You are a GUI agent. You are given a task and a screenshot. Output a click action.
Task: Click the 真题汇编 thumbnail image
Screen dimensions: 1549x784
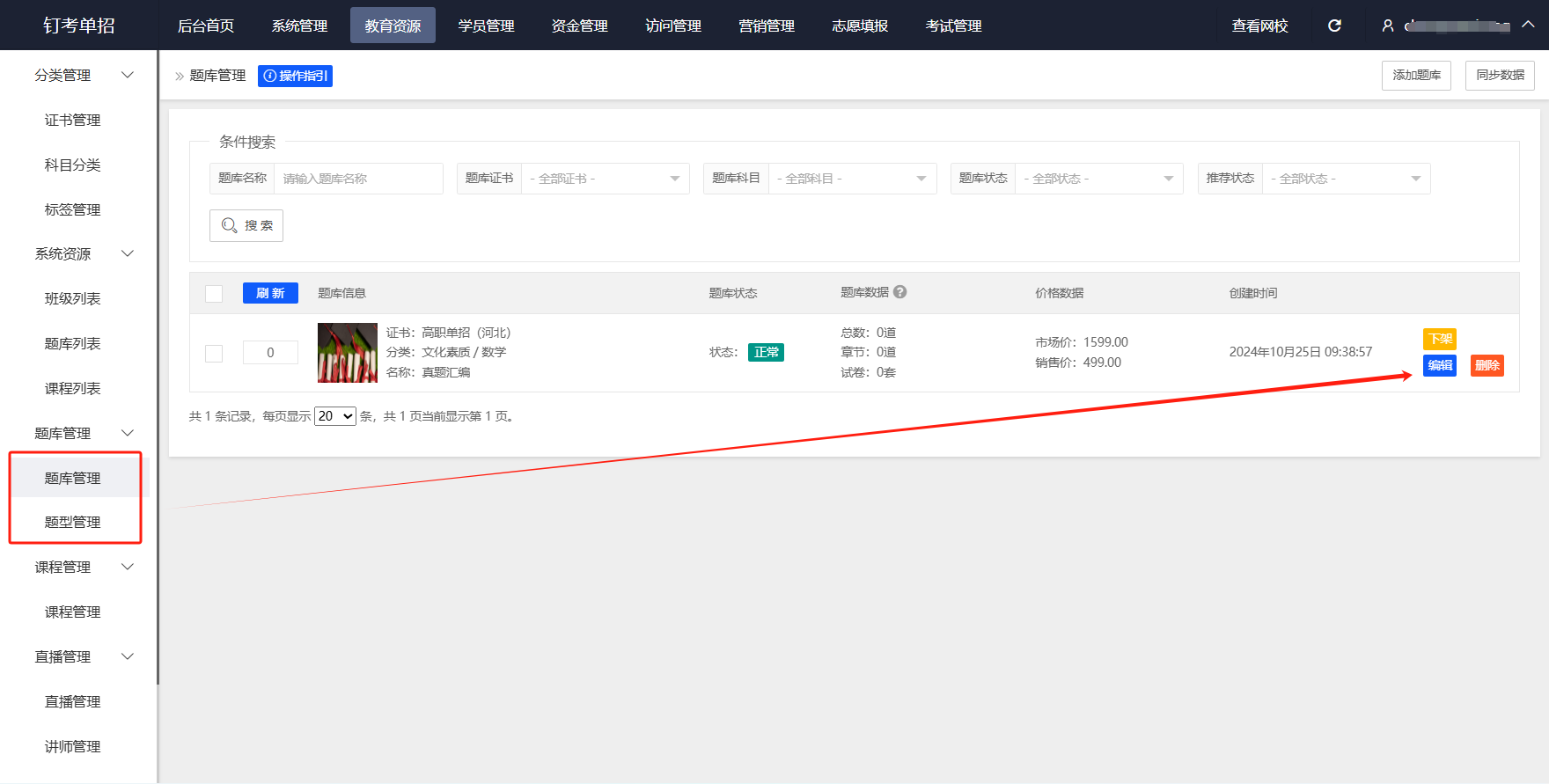pos(347,353)
